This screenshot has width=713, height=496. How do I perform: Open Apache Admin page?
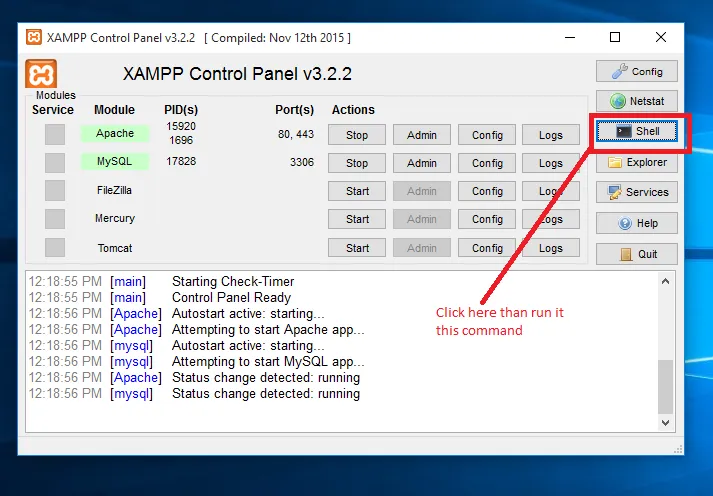pos(422,135)
